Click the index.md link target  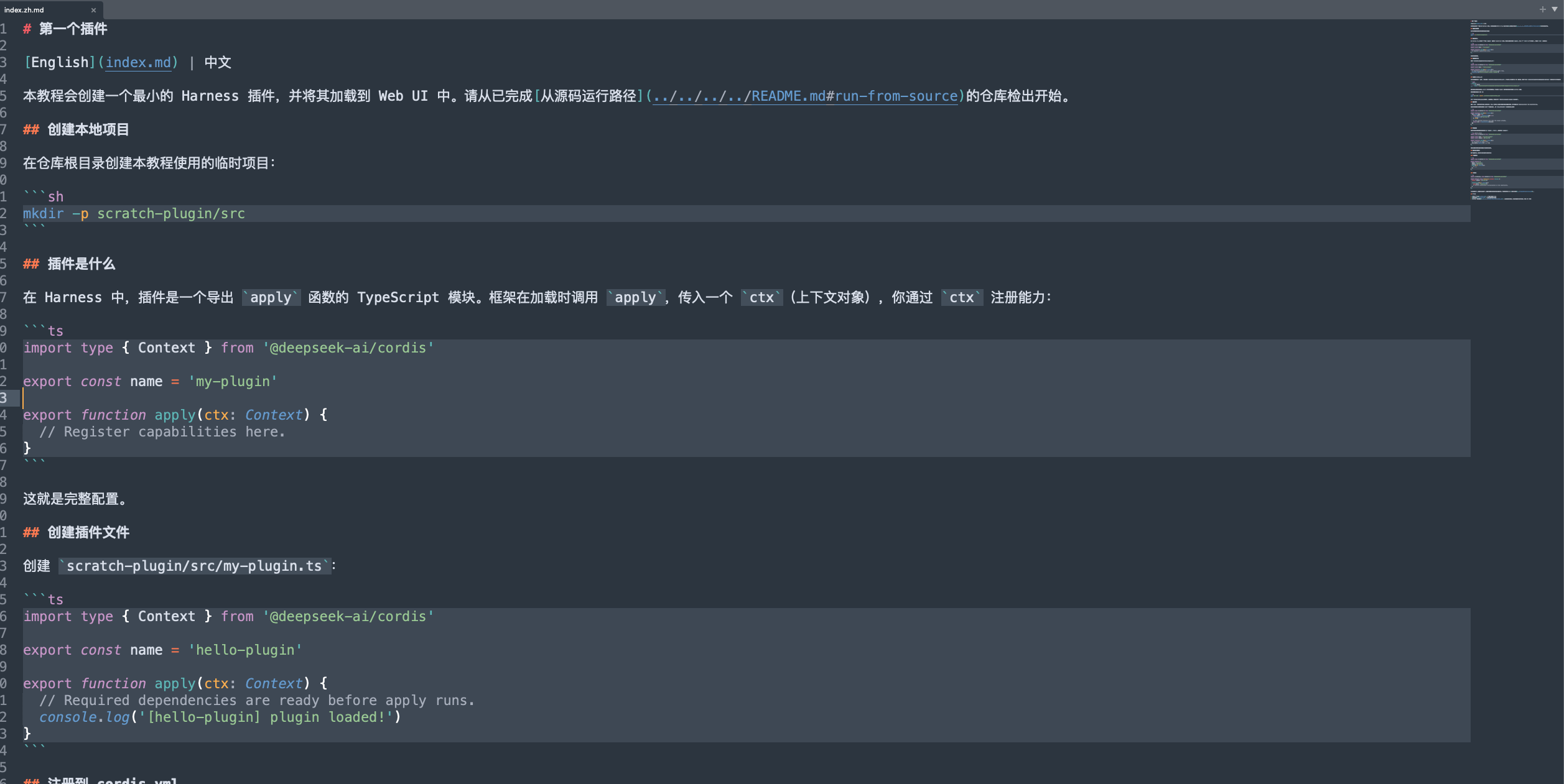(138, 62)
